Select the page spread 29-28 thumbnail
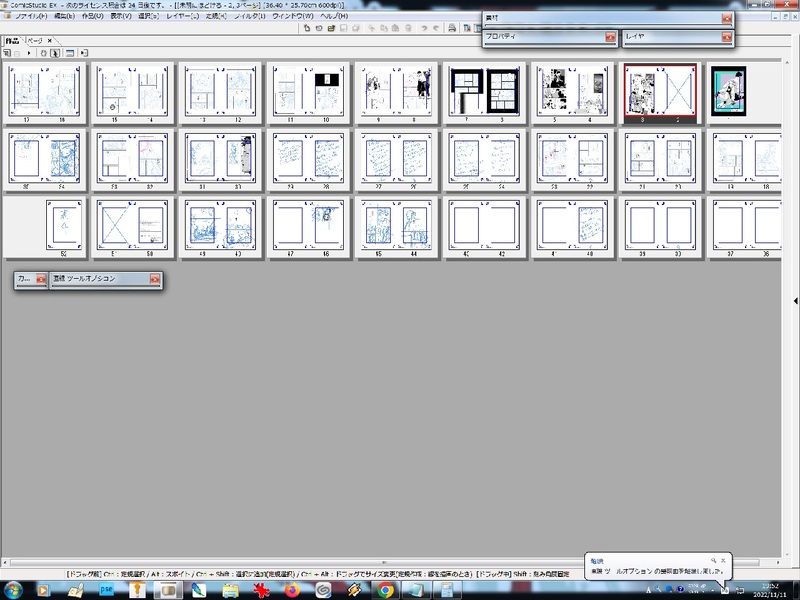The image size is (800, 600). (x=308, y=160)
